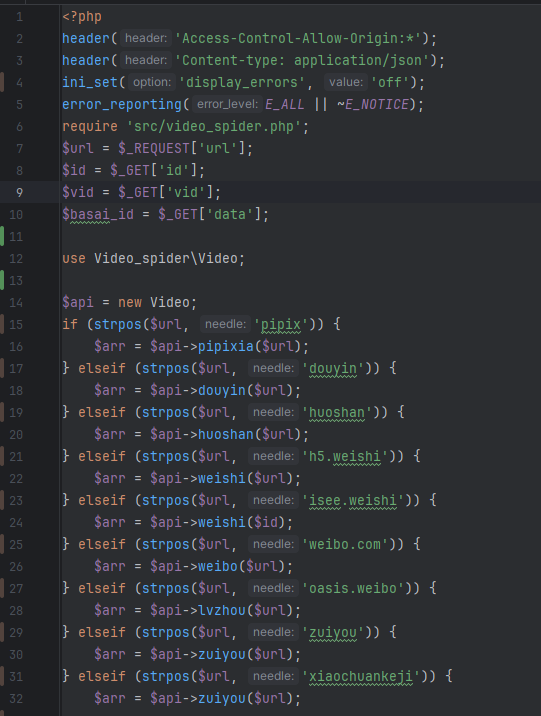Click the green change marker at line 13
541x716 pixels.
[x=2, y=280]
